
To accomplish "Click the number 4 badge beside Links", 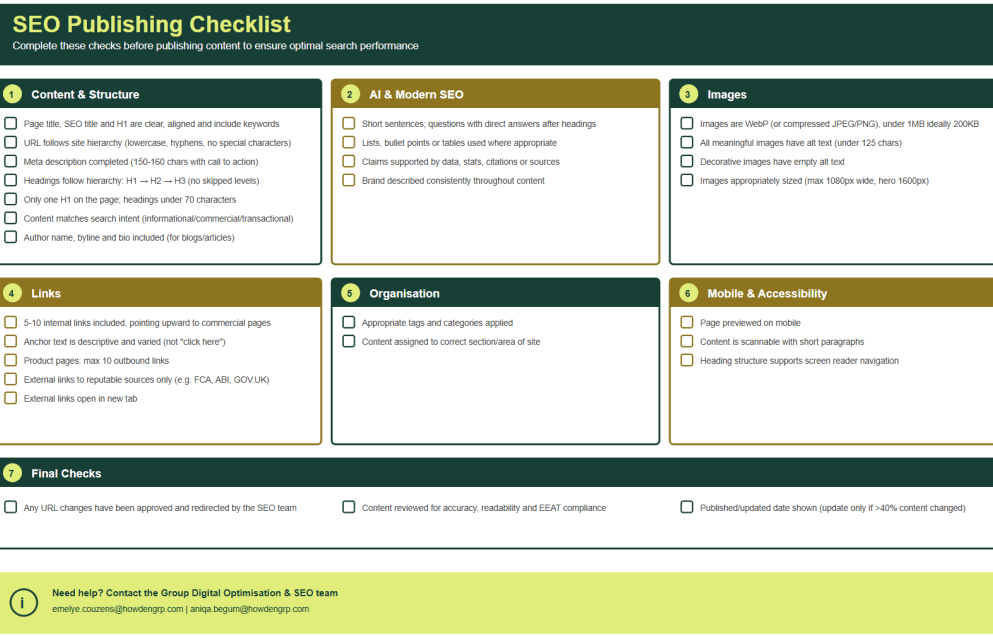I will tap(11, 293).
